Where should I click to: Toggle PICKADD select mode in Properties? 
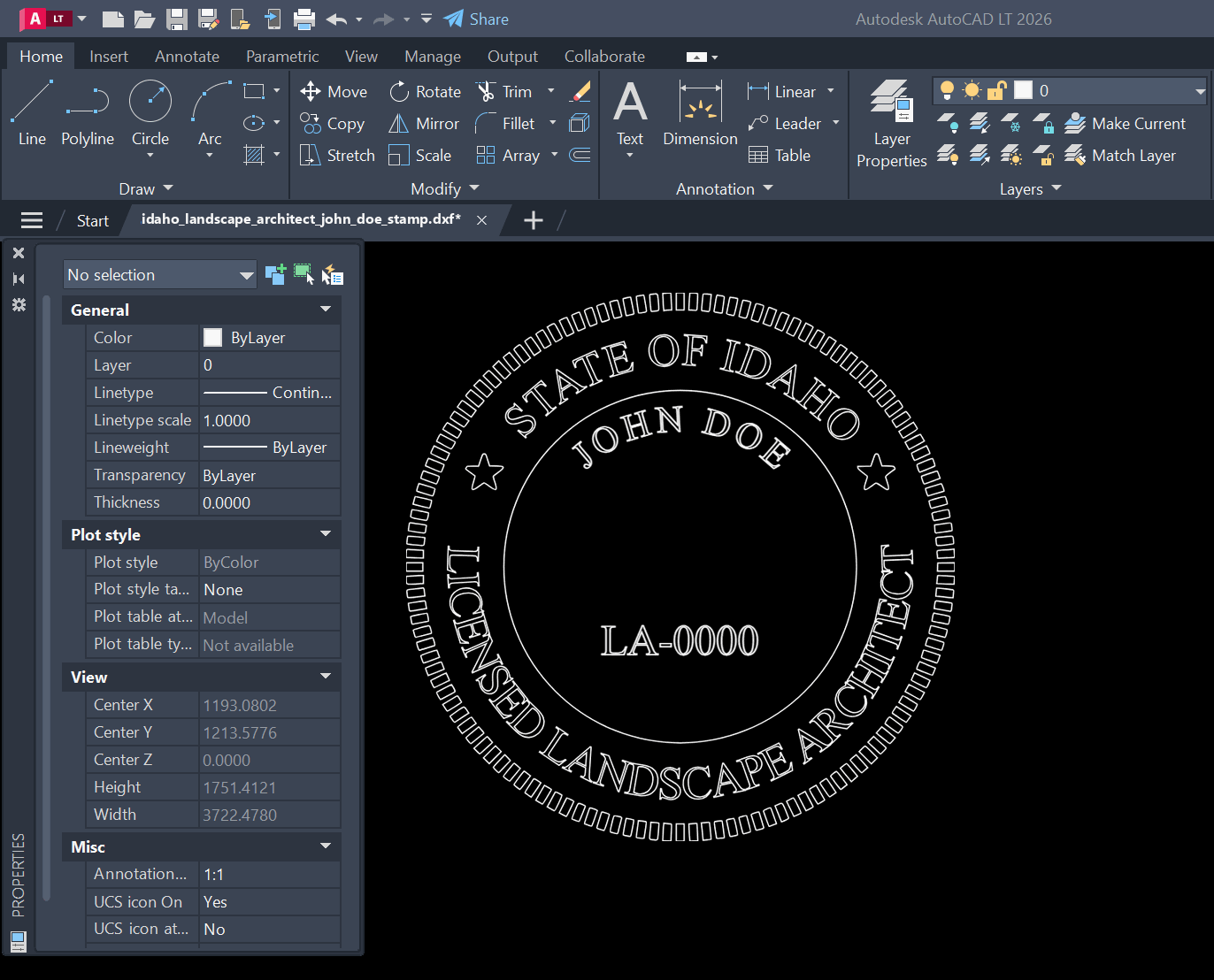click(x=275, y=274)
